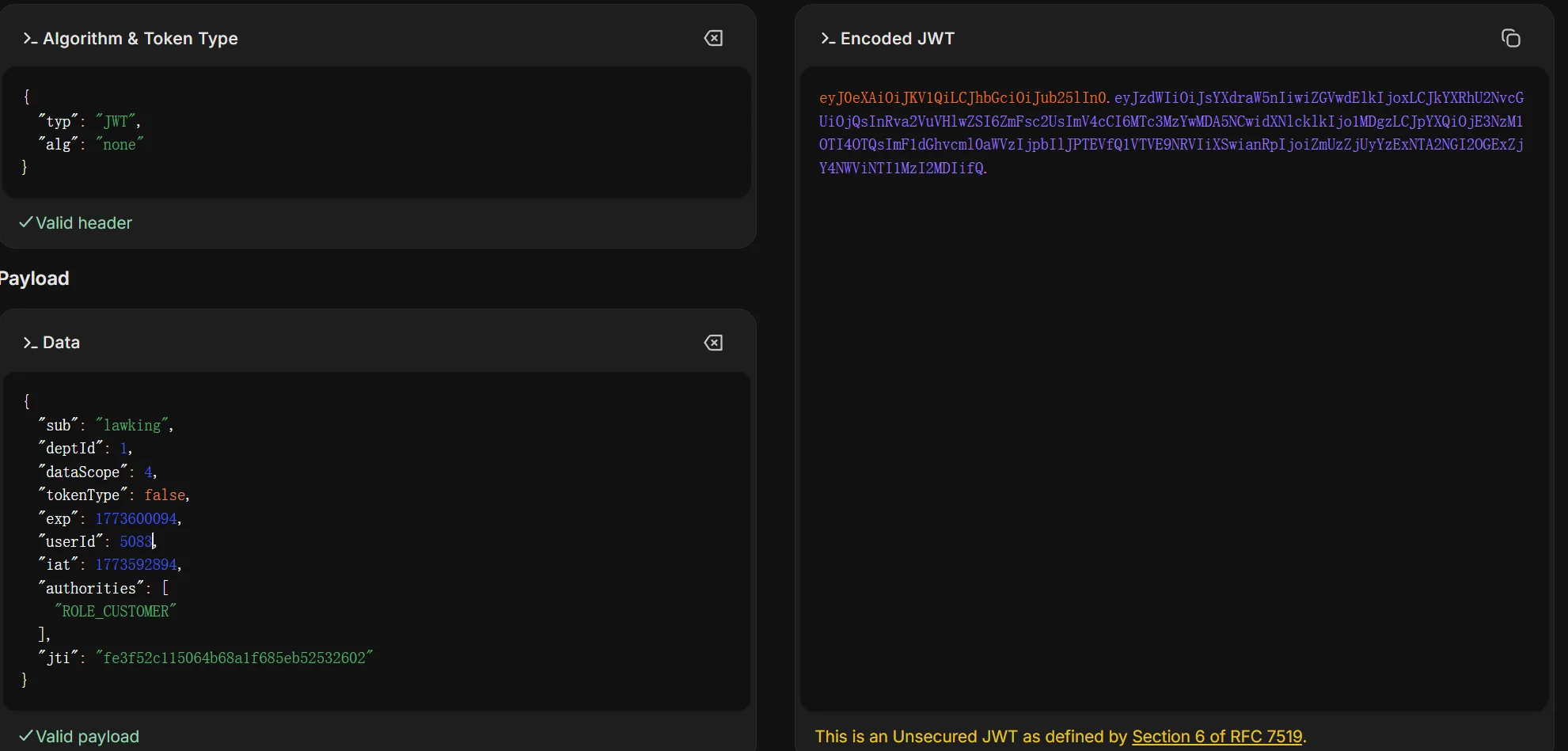Click the userId value 5083
This screenshot has height=751, width=1568.
[135, 541]
